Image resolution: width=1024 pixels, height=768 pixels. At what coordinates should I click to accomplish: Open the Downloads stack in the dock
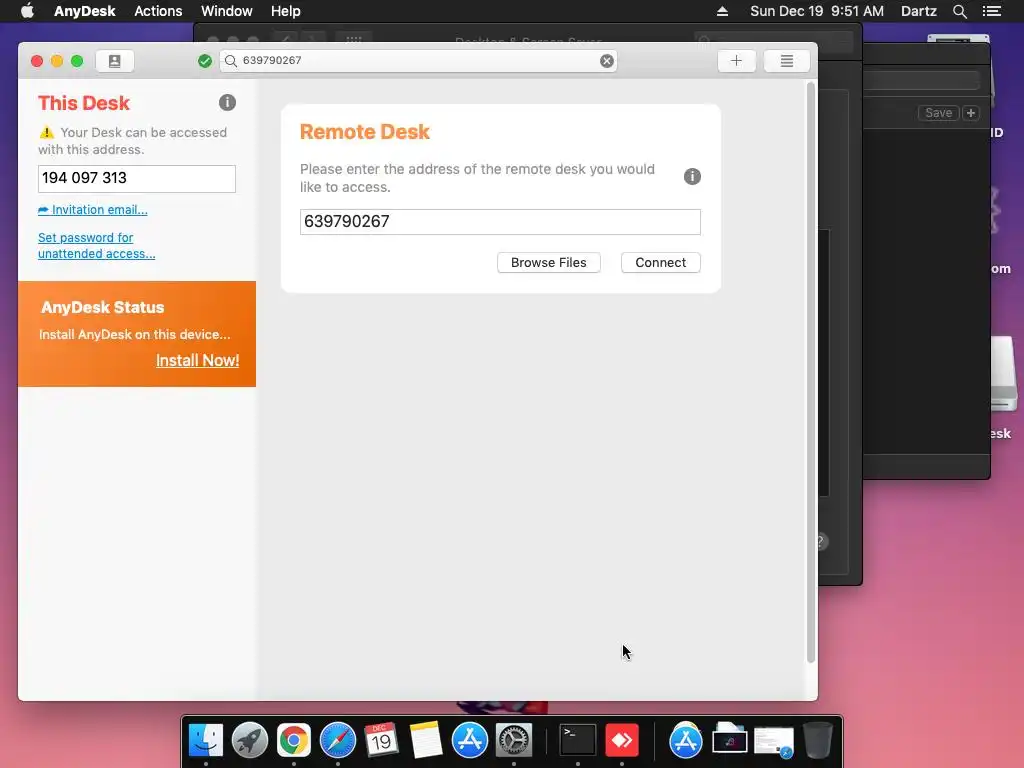[x=729, y=740]
